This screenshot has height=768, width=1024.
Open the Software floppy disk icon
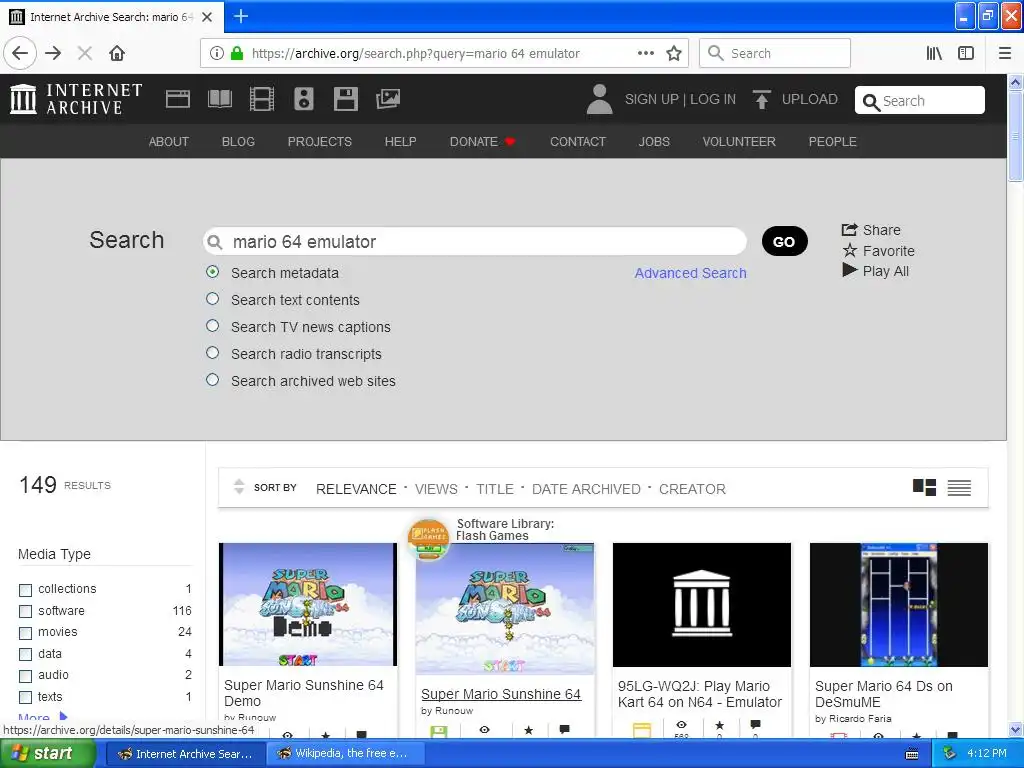pyautogui.click(x=345, y=99)
